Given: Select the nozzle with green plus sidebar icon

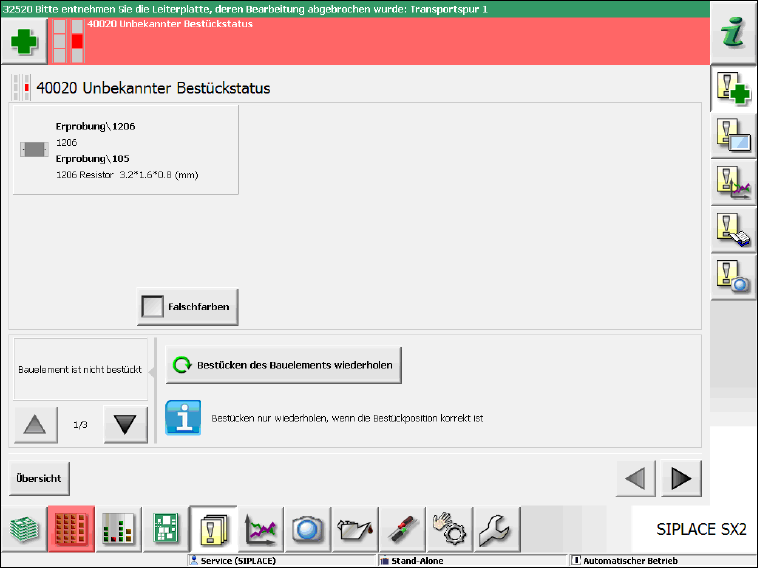Looking at the screenshot, I should click(x=733, y=88).
